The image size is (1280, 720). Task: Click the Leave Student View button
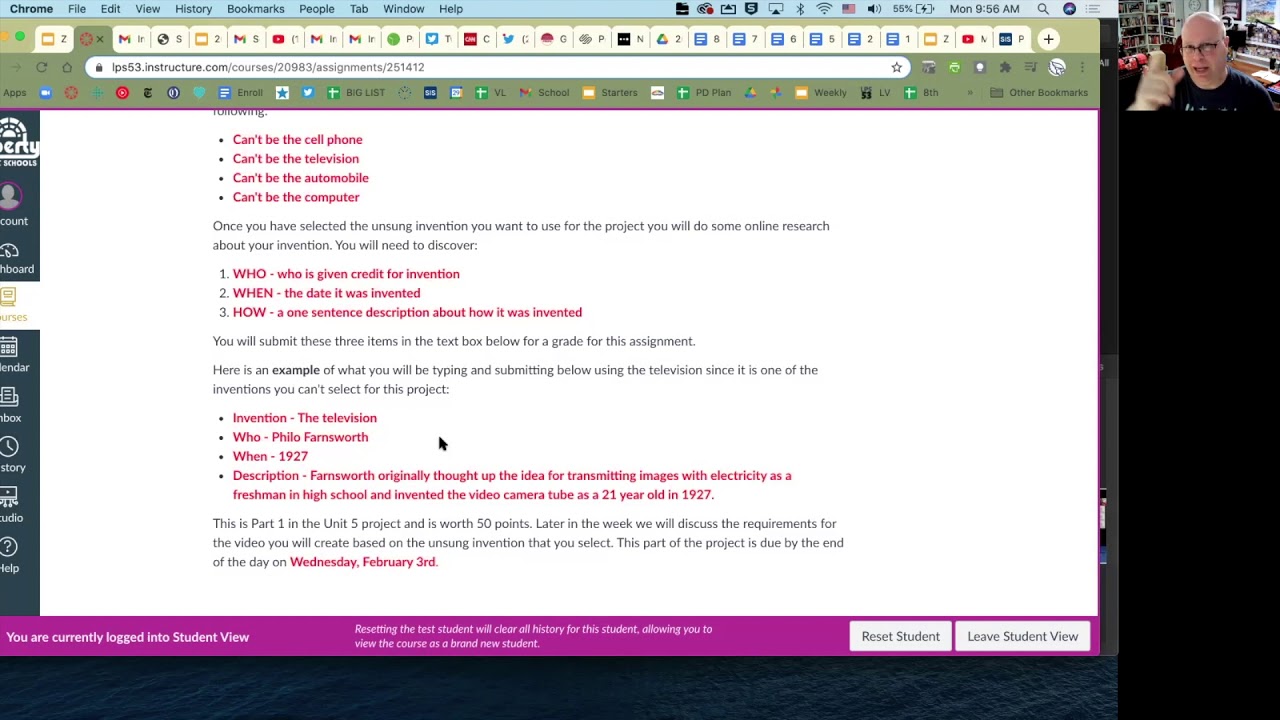tap(1022, 636)
